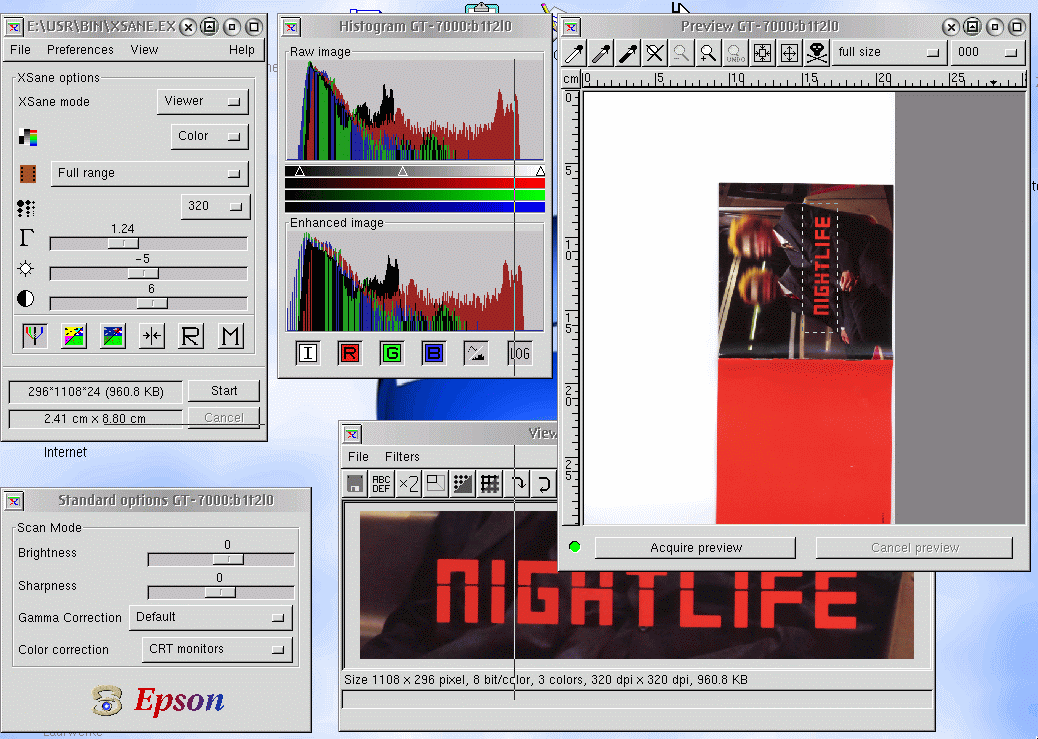The height and width of the screenshot is (739, 1038).
Task: Click the save disk icon in Viewer
Action: [355, 484]
